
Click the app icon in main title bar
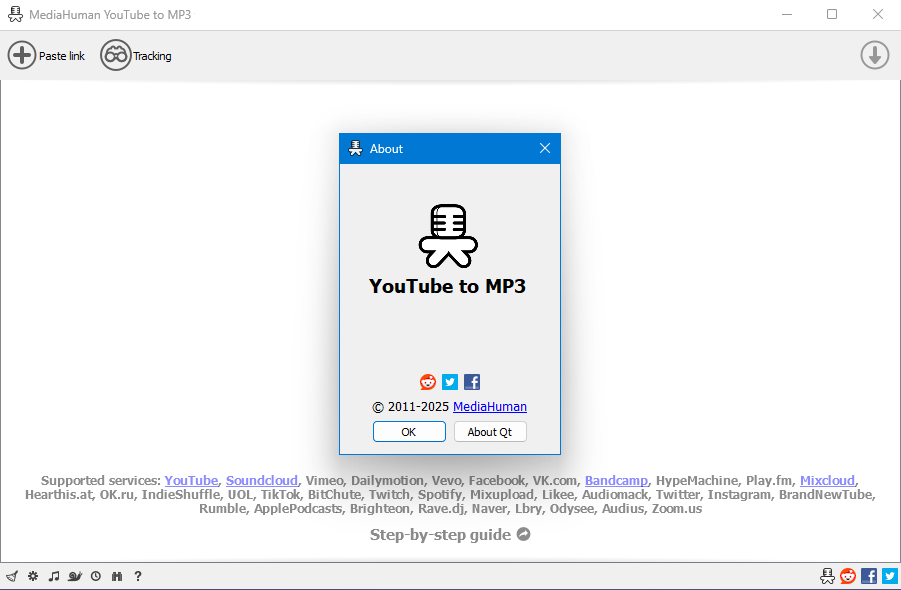click(16, 14)
